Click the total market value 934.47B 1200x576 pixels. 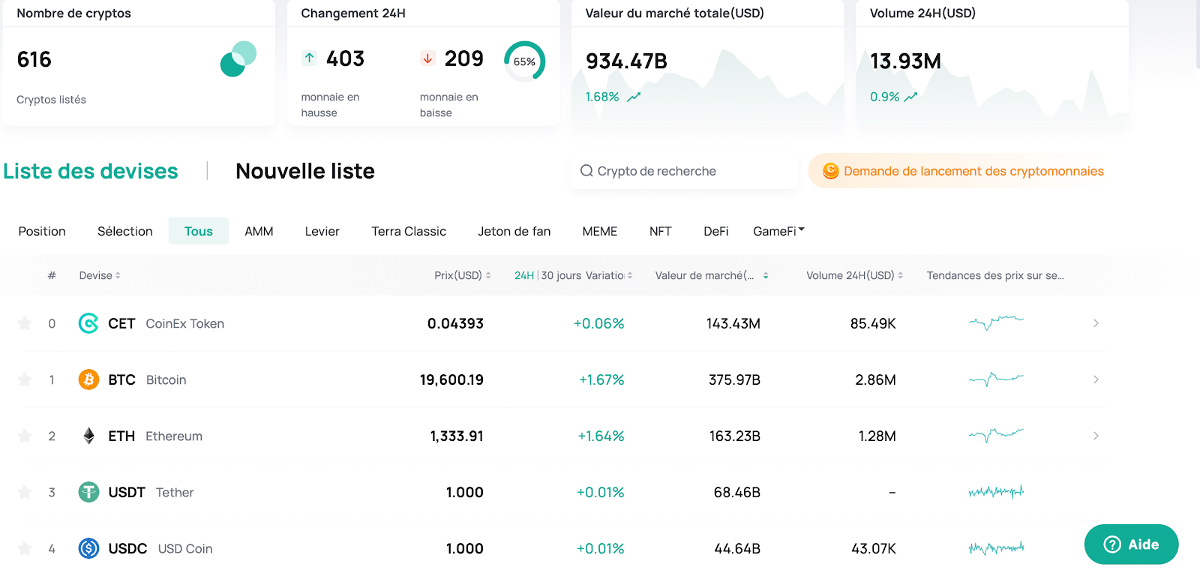click(x=627, y=61)
